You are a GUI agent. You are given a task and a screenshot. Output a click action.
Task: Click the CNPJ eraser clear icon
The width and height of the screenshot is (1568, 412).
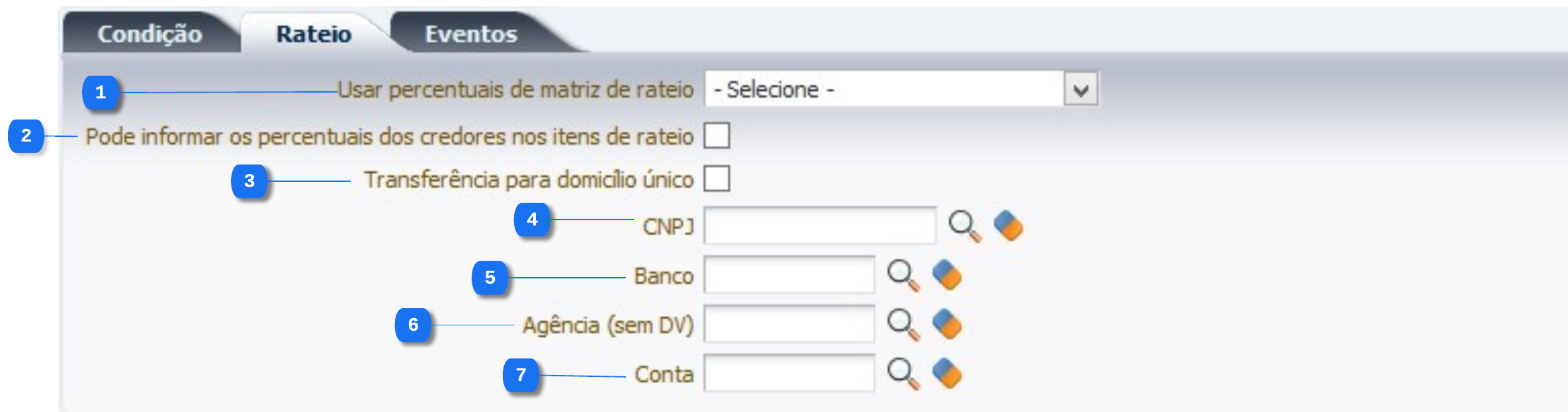(1008, 226)
